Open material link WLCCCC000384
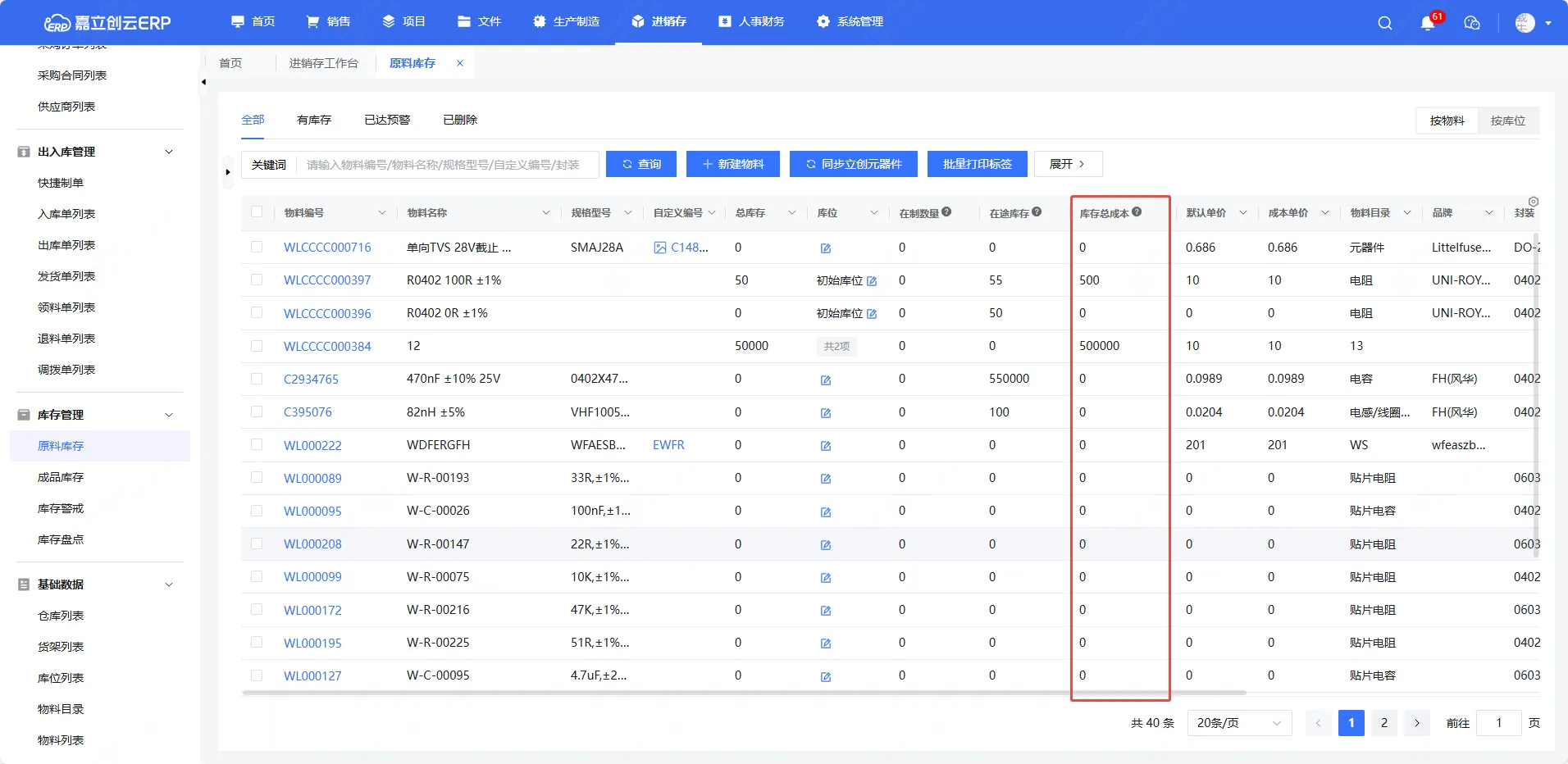Image resolution: width=1568 pixels, height=764 pixels. tap(327, 346)
